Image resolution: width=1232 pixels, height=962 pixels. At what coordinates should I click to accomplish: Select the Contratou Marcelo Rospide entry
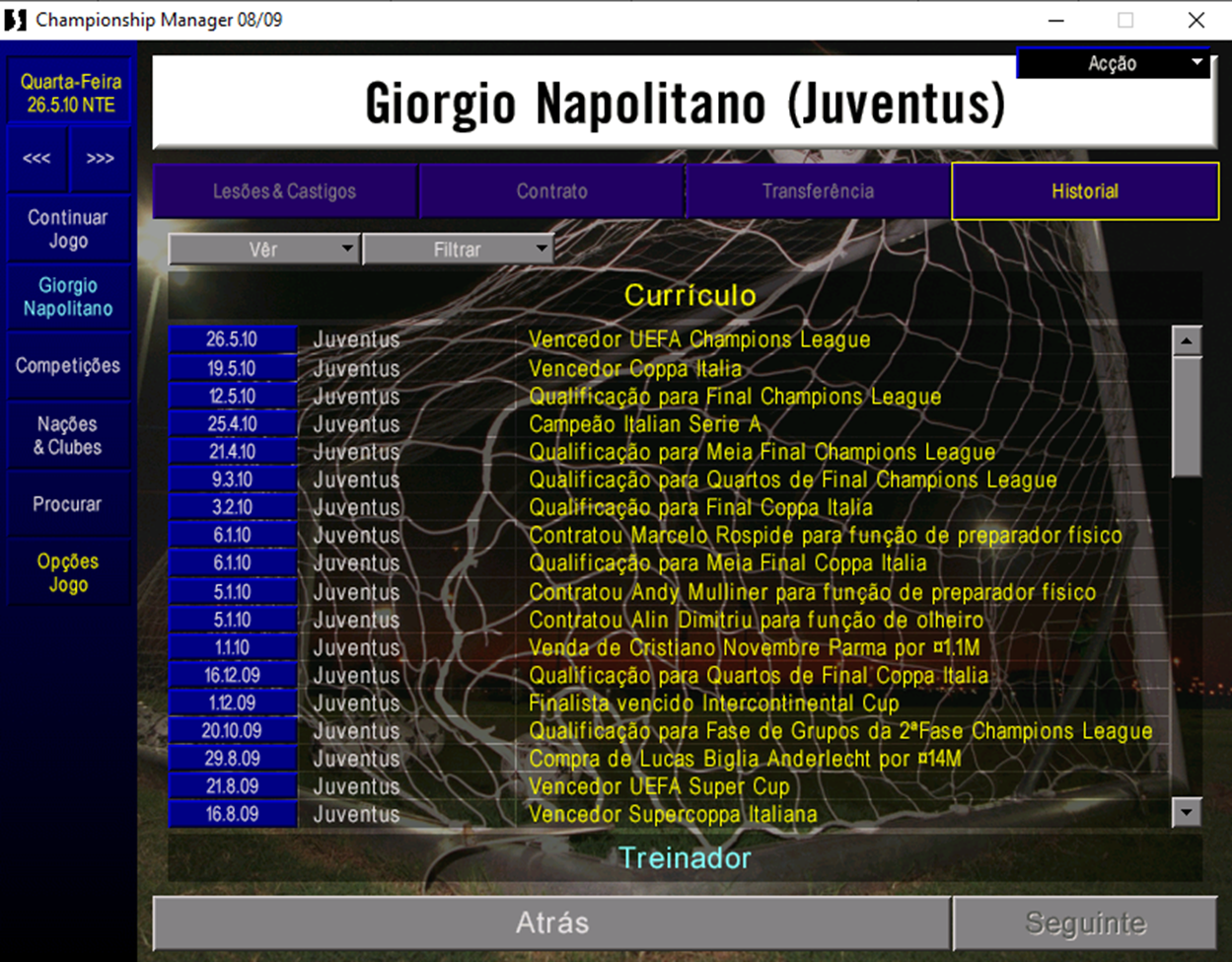pyautogui.click(x=826, y=535)
